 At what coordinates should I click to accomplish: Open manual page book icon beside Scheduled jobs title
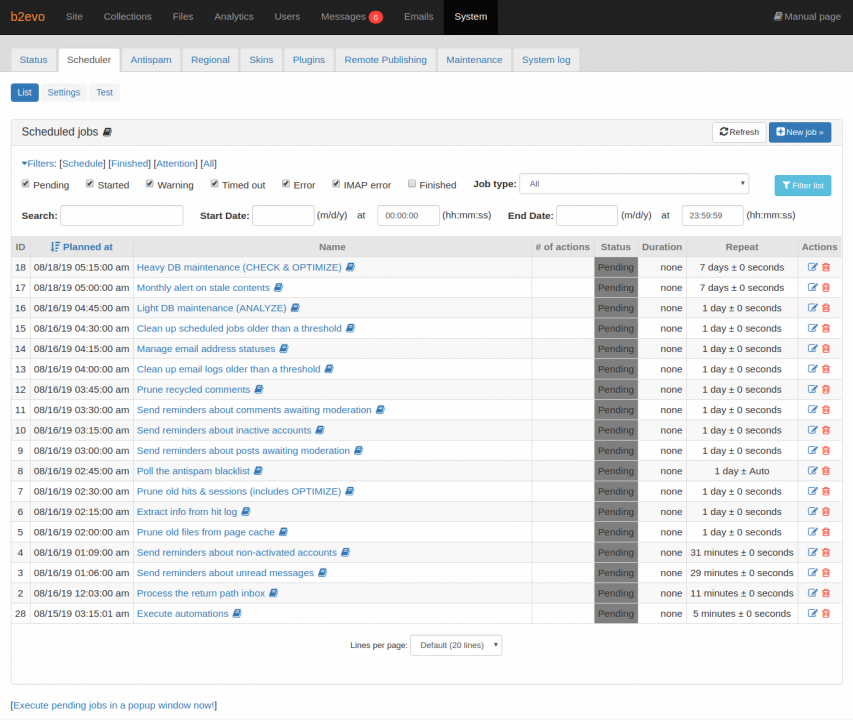107,132
